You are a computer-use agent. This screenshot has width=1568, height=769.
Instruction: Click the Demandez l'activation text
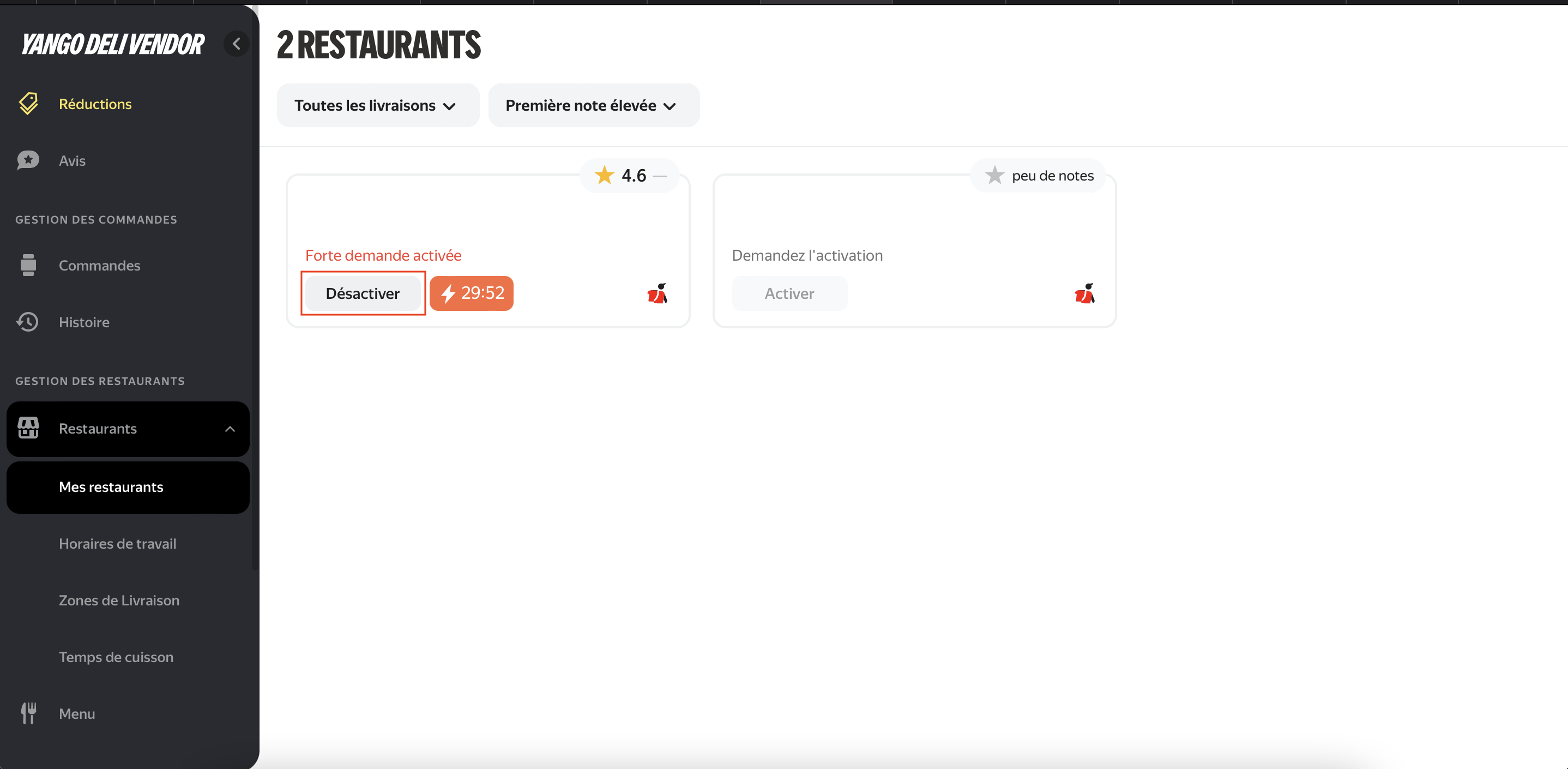click(x=807, y=255)
